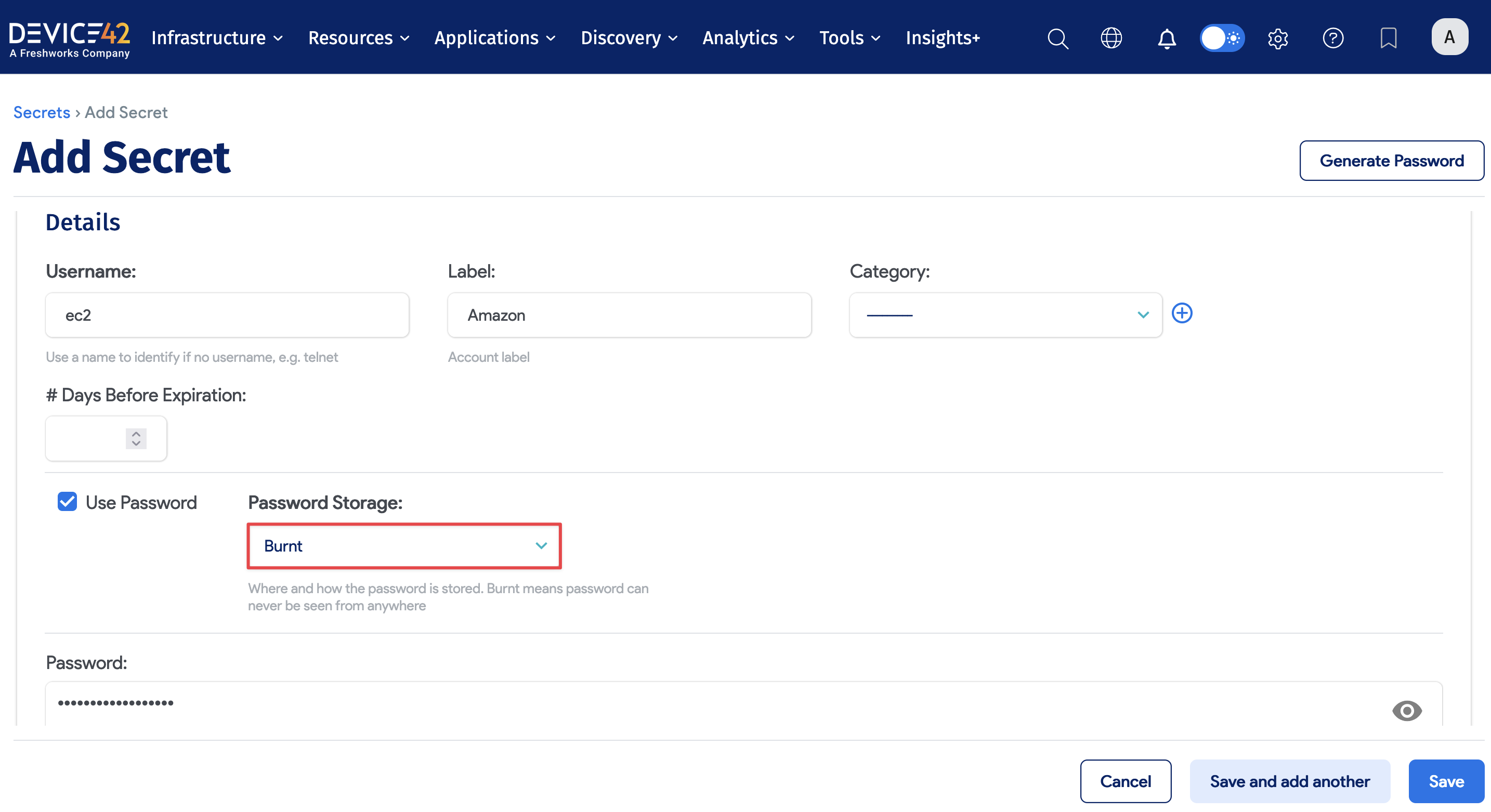1491x812 pixels.
Task: Toggle the light/dark theme switch
Action: click(x=1221, y=38)
